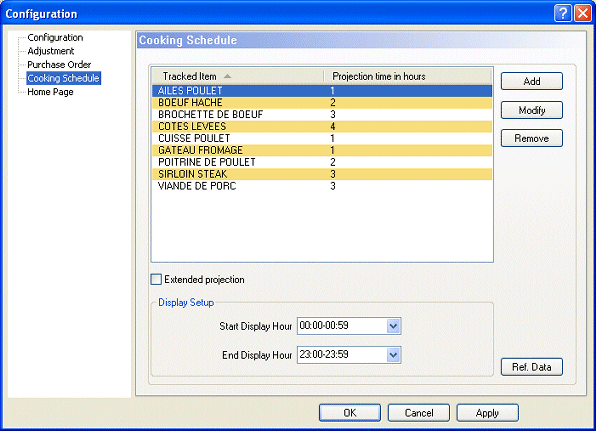Close the Configuration dialog
Screen dimensions: 596x431
(583, 13)
